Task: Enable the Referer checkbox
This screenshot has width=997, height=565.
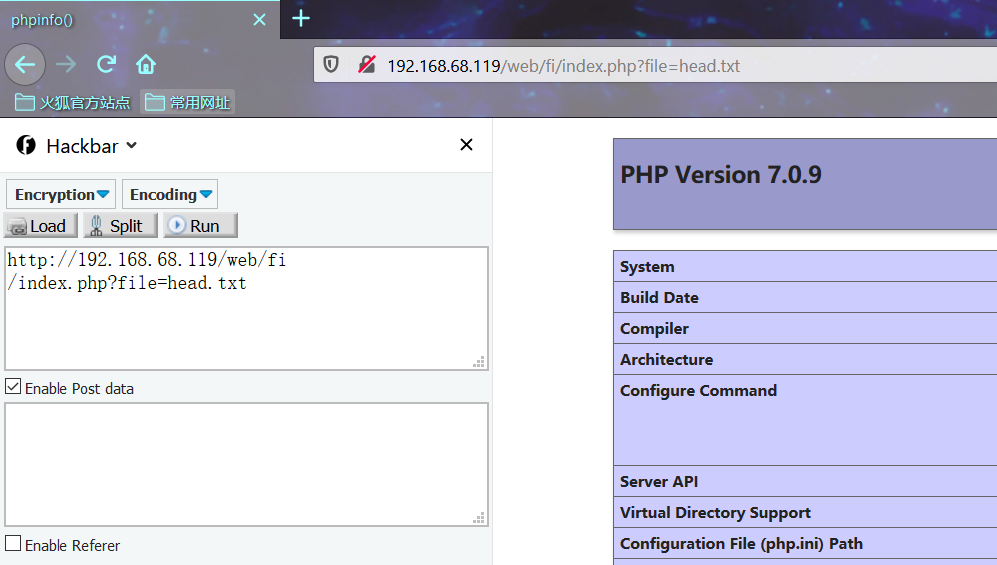Action: (13, 543)
